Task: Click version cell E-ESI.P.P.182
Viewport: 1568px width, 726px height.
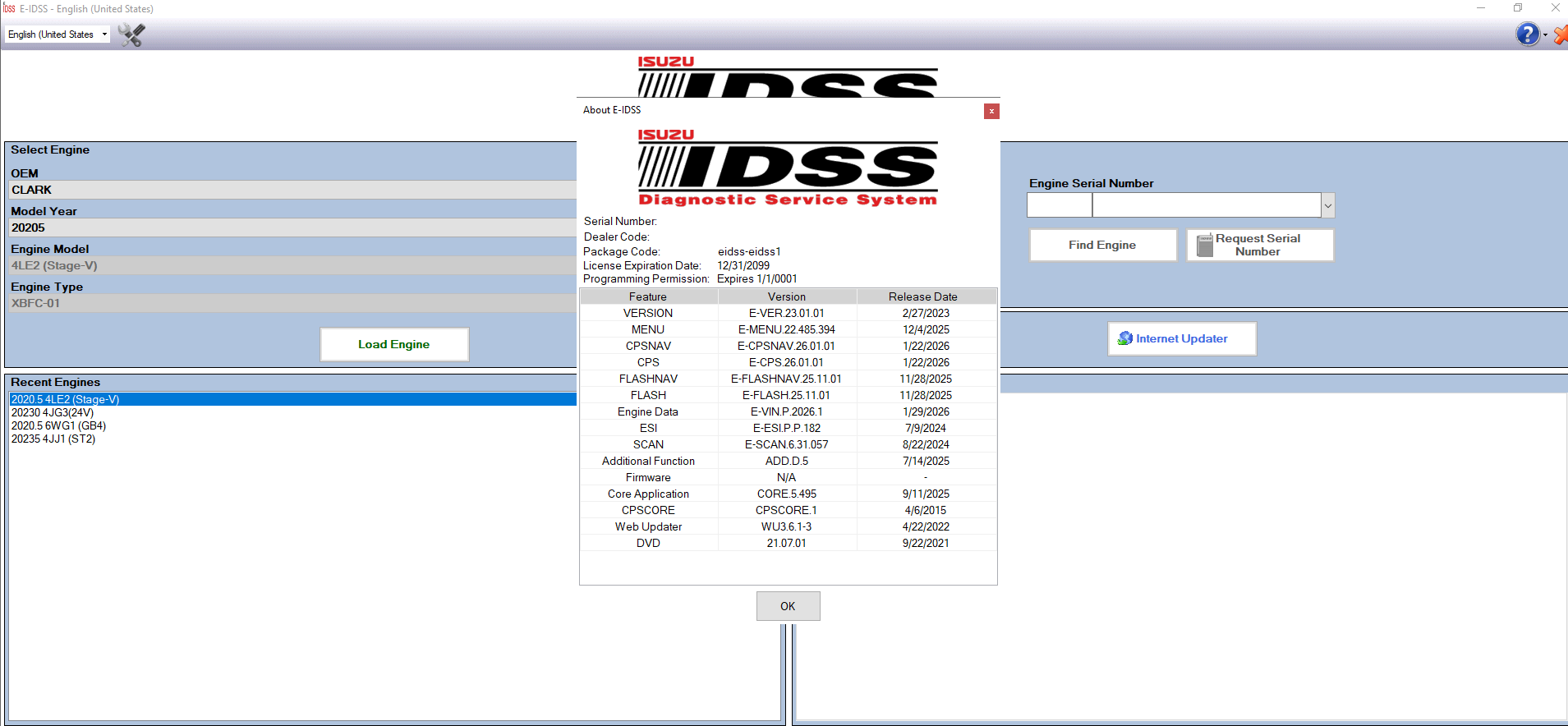Action: point(787,428)
